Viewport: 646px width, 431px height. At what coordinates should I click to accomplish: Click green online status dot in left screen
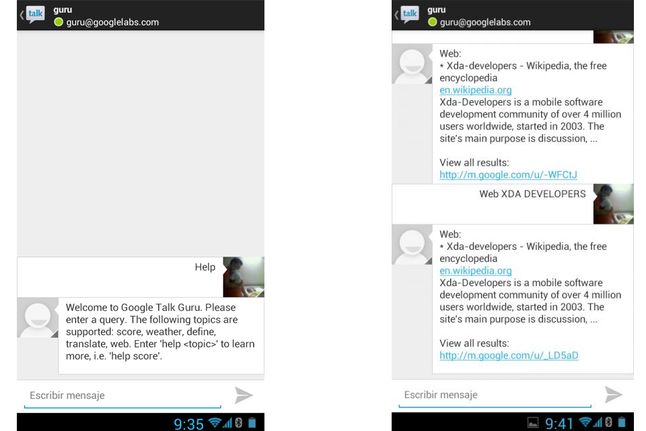coord(59,22)
